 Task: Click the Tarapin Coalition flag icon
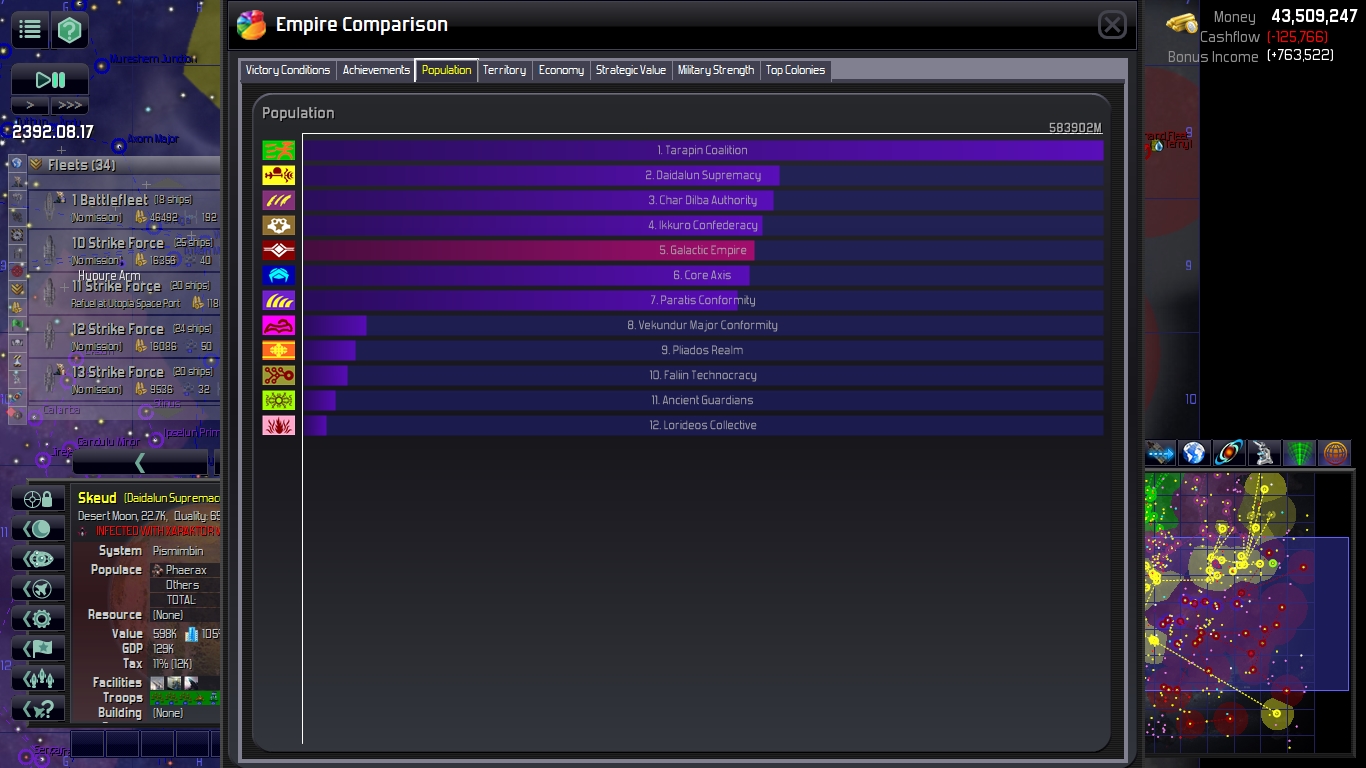[279, 150]
